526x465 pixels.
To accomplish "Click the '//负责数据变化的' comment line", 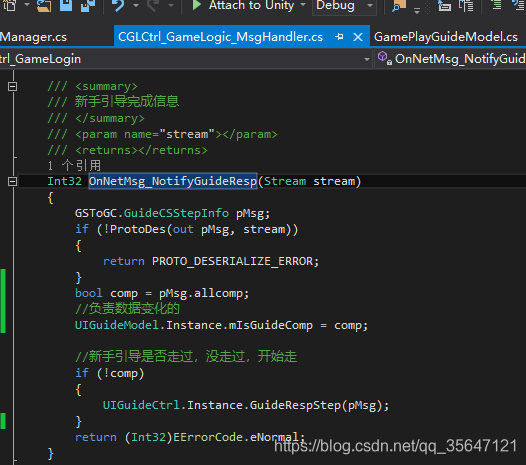I will click(127, 309).
